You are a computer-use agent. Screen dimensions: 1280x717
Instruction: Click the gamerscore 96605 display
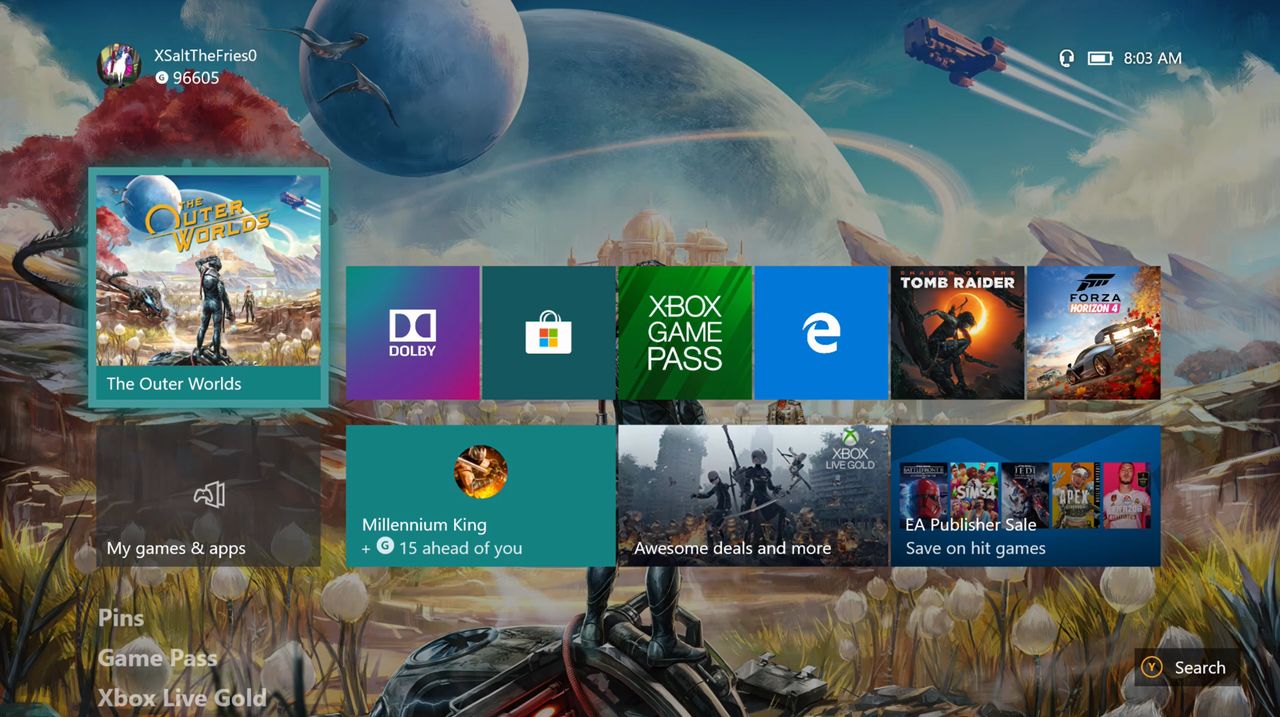point(197,78)
